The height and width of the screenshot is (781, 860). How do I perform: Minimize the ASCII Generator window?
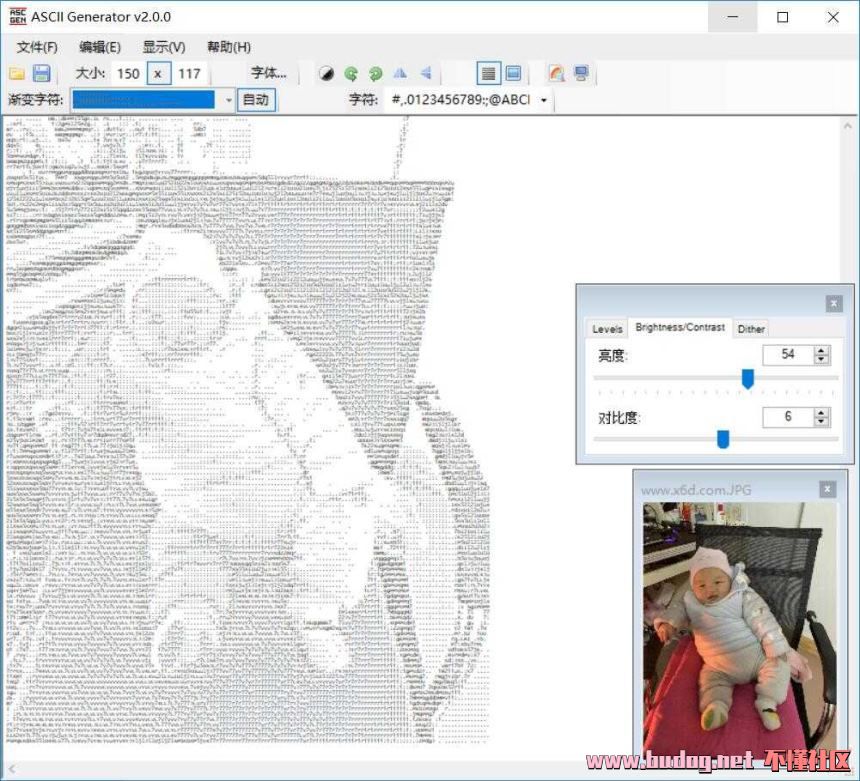733,17
